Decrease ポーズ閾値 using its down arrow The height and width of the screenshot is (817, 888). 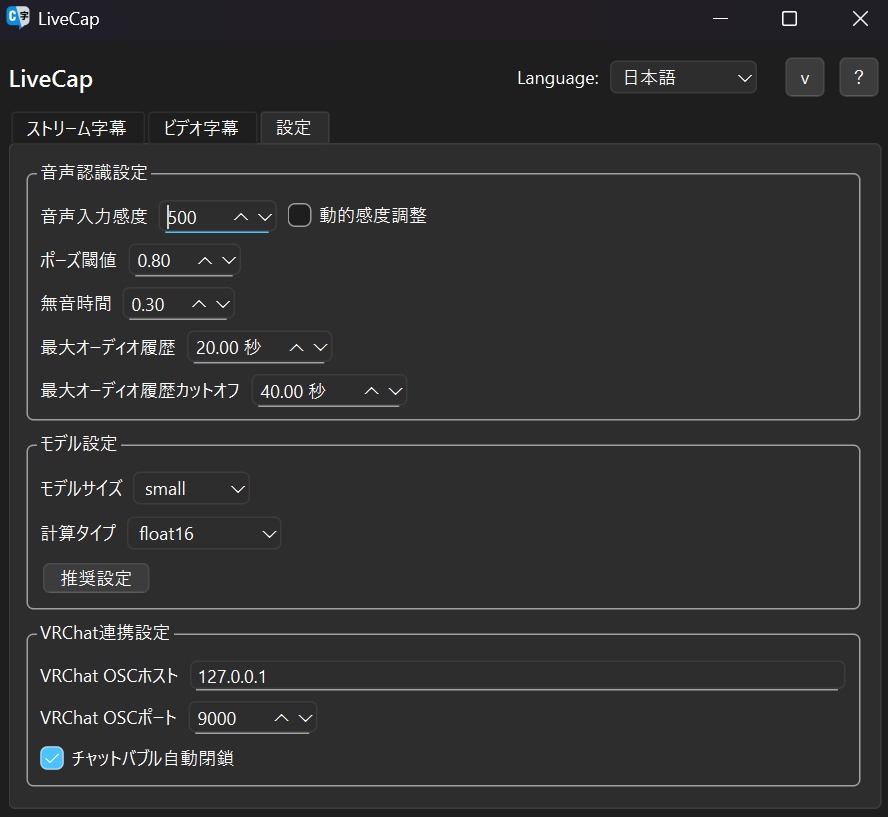pos(230,260)
